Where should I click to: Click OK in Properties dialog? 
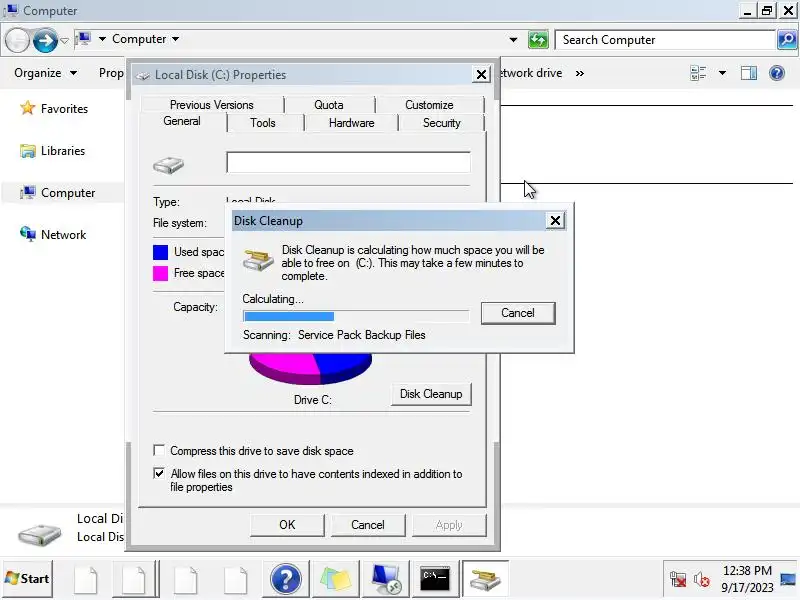287,524
